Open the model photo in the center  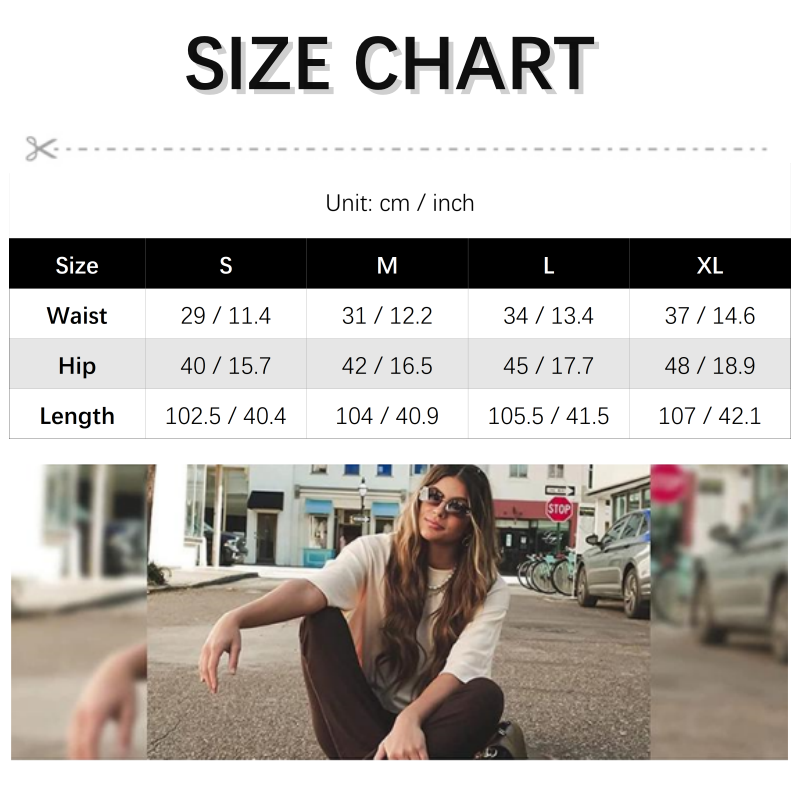[x=399, y=612]
